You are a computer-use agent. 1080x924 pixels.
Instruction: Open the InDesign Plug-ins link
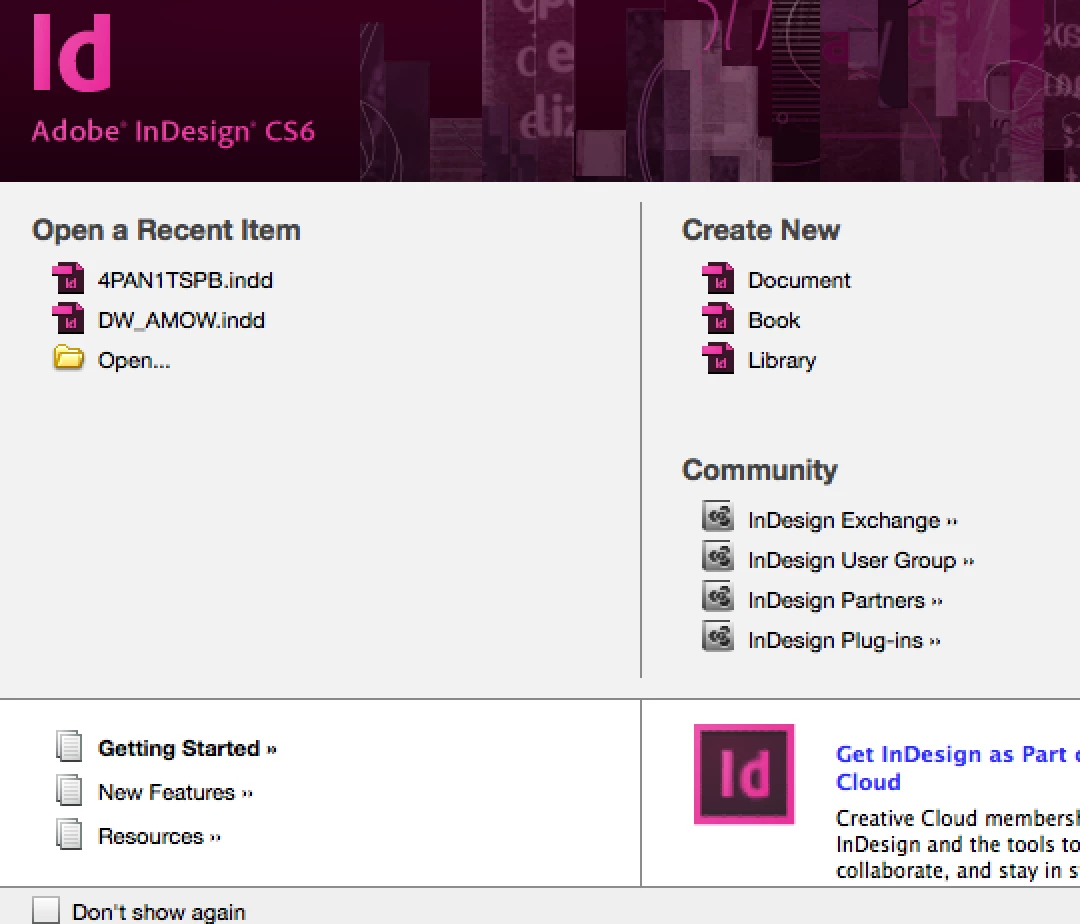[x=844, y=640]
